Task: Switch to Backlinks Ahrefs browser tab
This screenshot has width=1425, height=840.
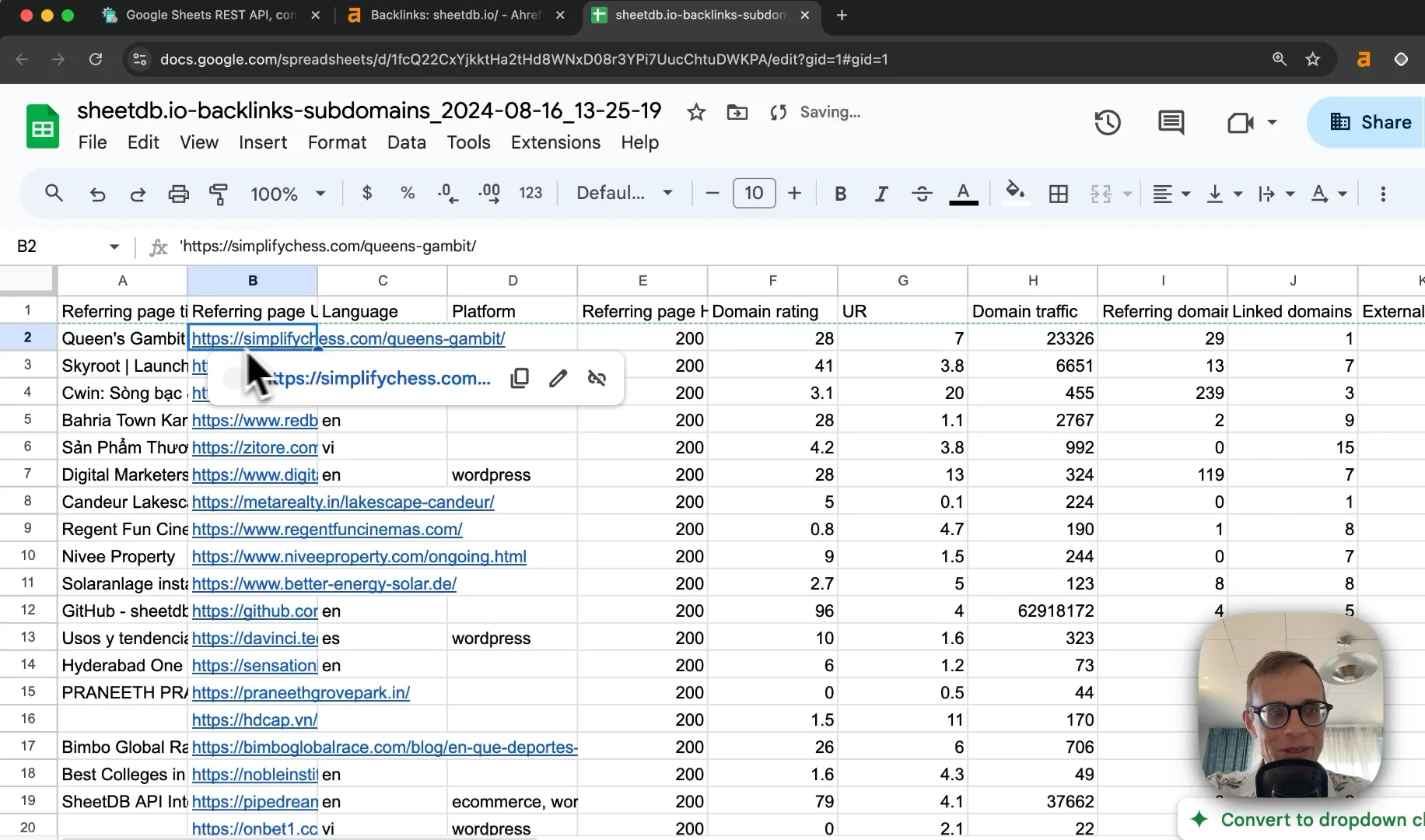Action: coord(457,16)
